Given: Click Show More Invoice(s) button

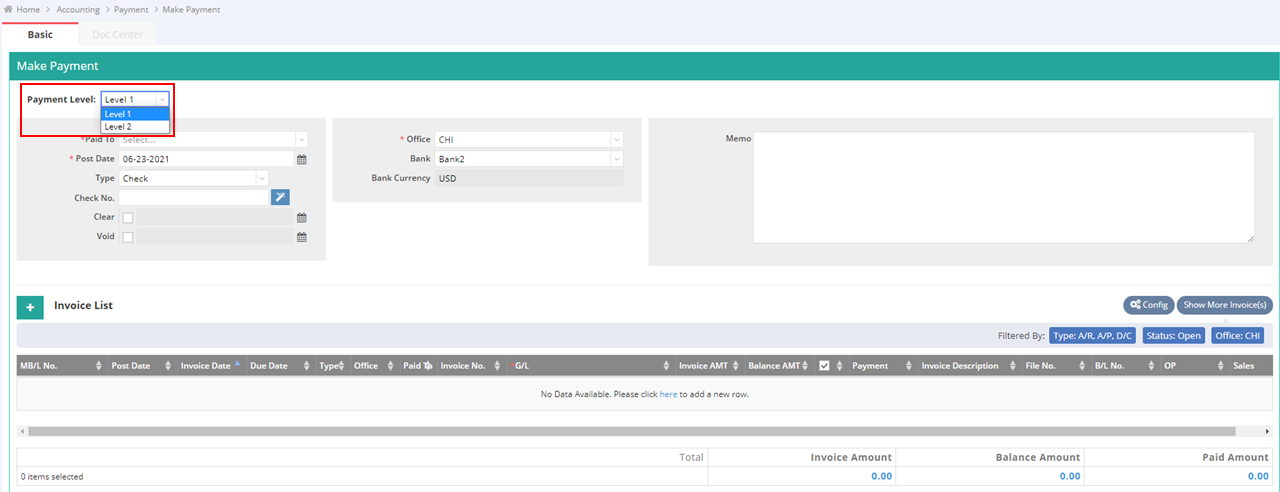Looking at the screenshot, I should (1224, 305).
